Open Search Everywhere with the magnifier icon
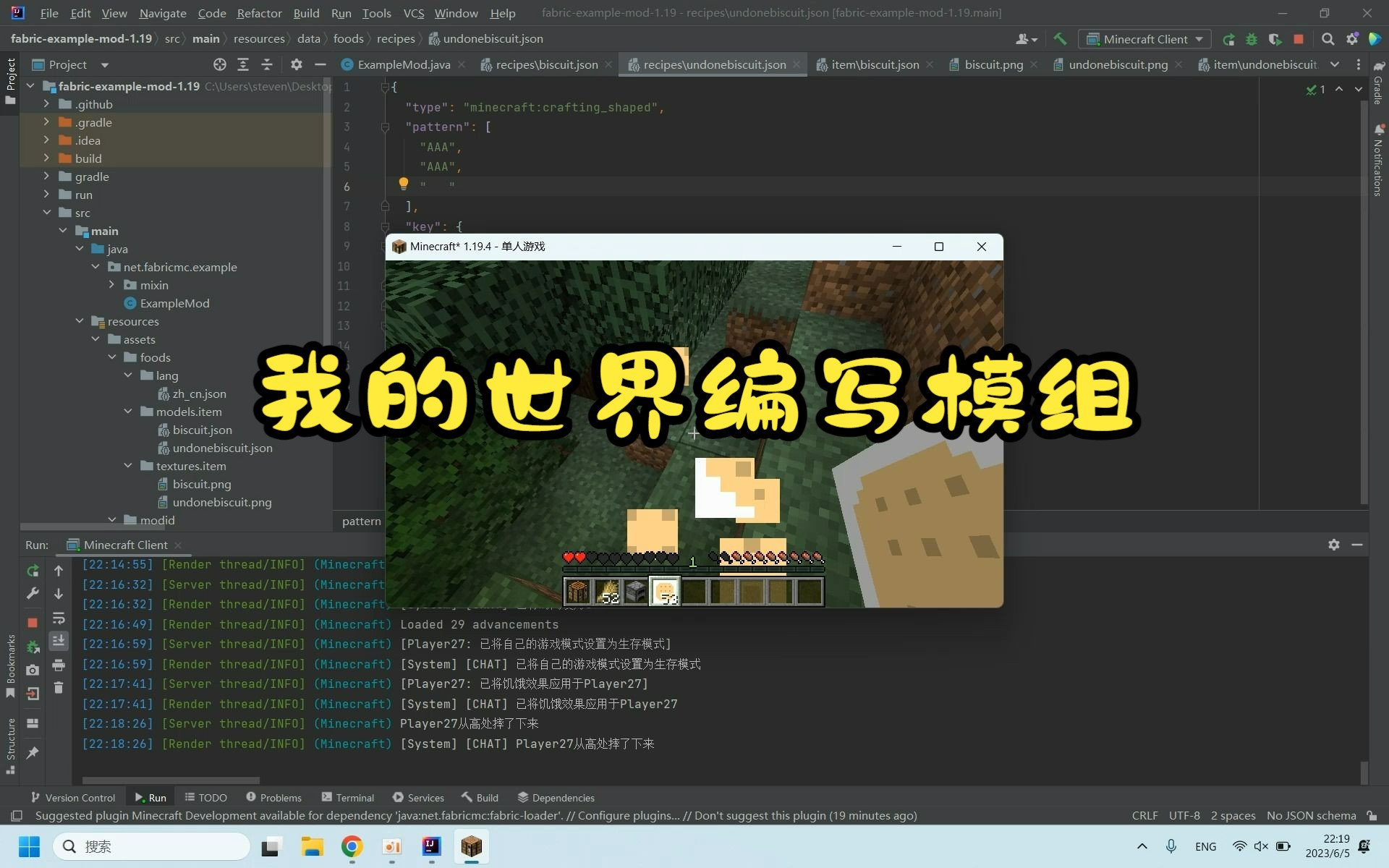Image resolution: width=1389 pixels, height=868 pixels. 1328,39
